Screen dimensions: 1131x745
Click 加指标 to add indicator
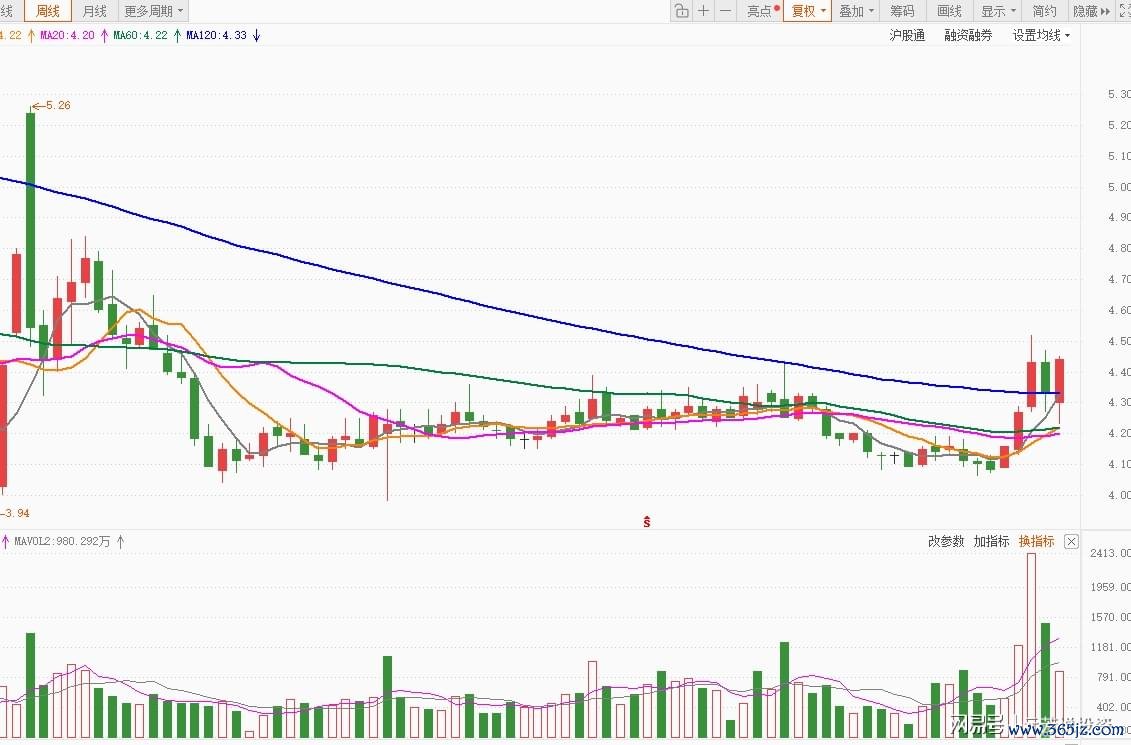click(991, 541)
